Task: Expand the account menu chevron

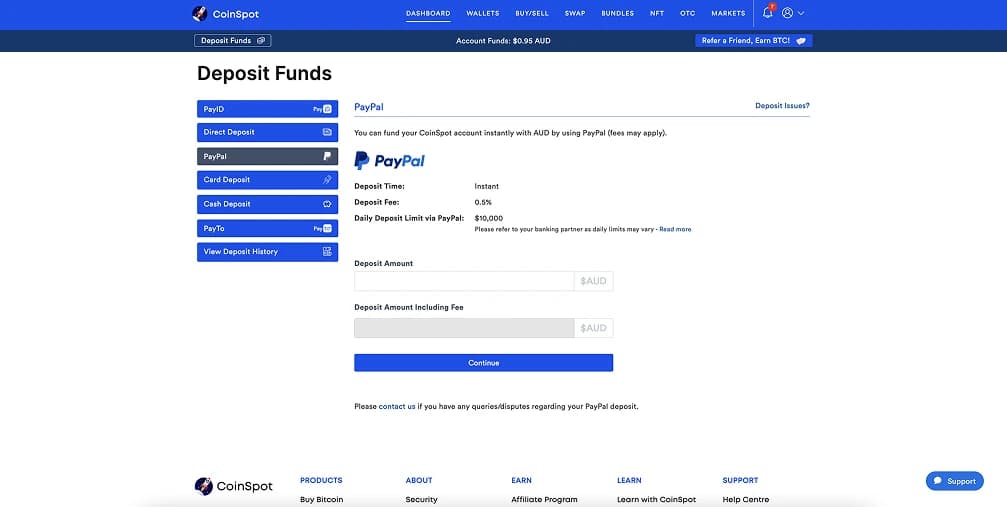Action: point(801,13)
